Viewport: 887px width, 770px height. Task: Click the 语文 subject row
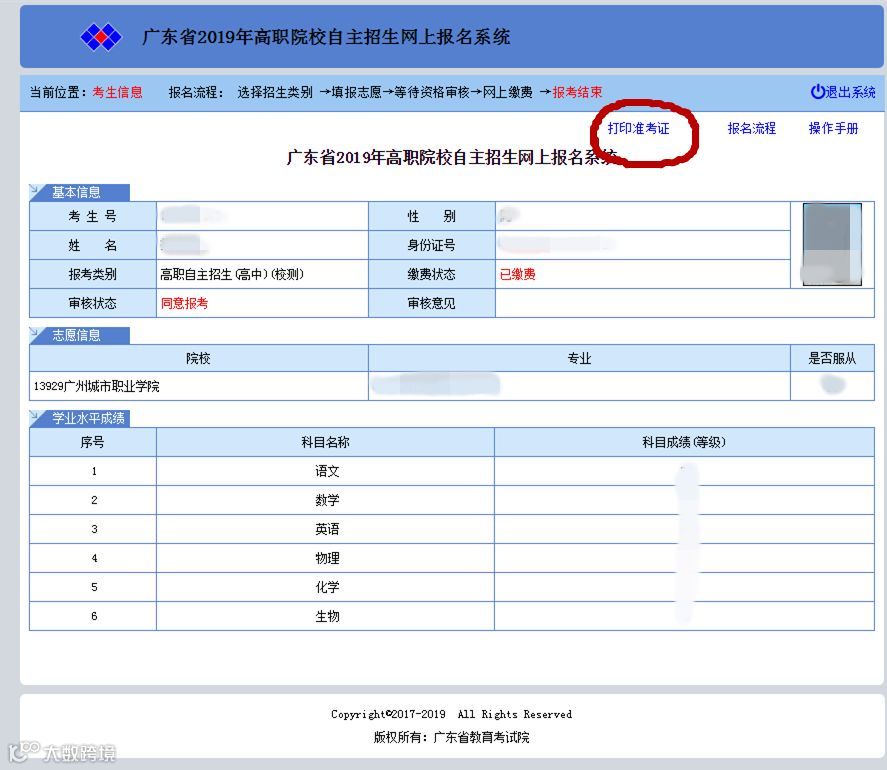451,471
